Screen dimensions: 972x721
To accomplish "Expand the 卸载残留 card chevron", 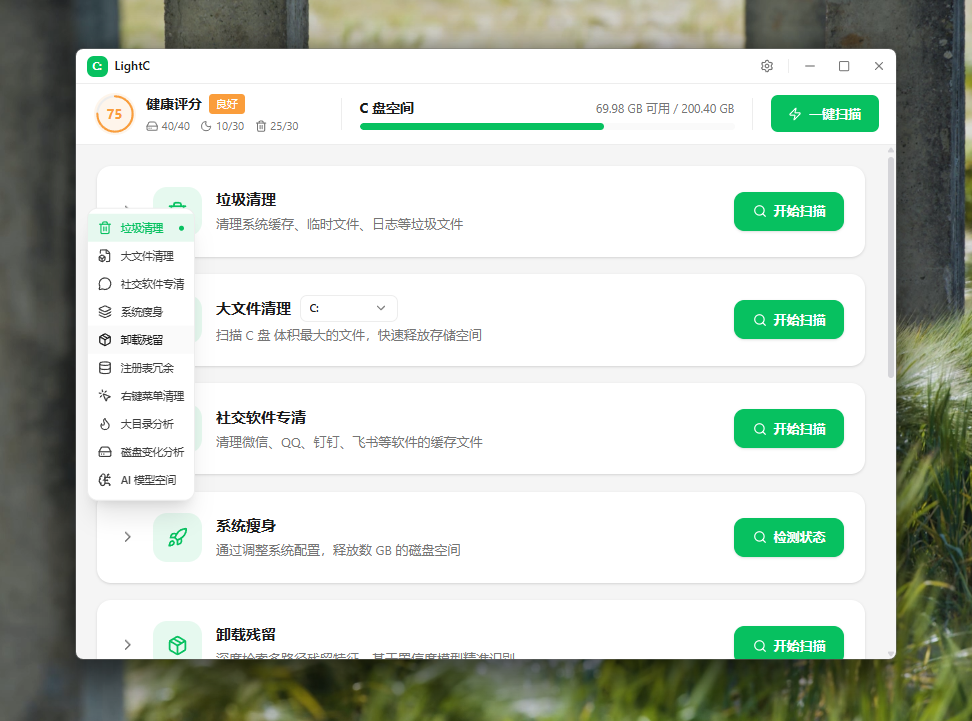I will coord(127,645).
